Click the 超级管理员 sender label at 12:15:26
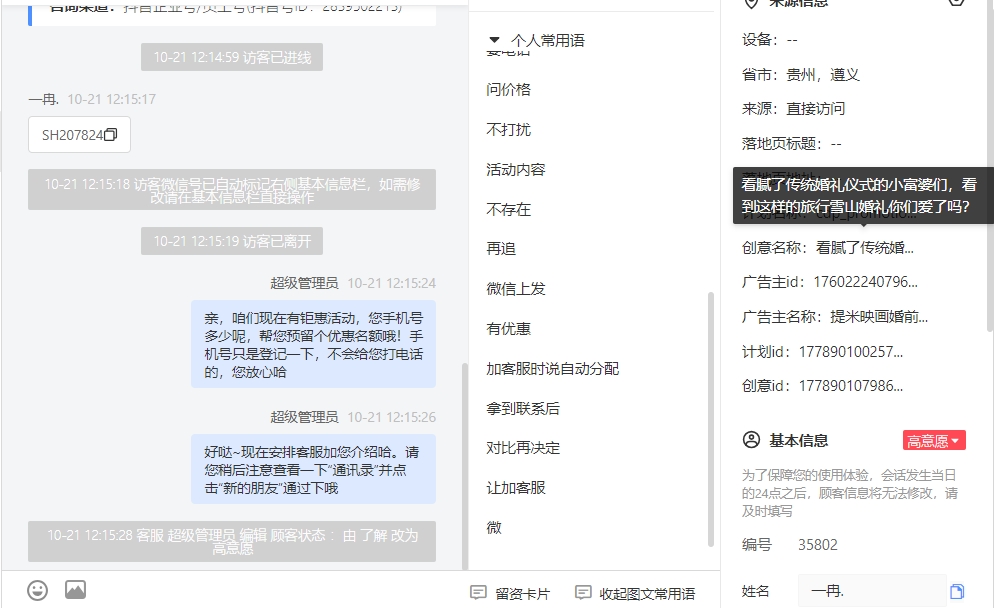The image size is (994, 608). 304,417
